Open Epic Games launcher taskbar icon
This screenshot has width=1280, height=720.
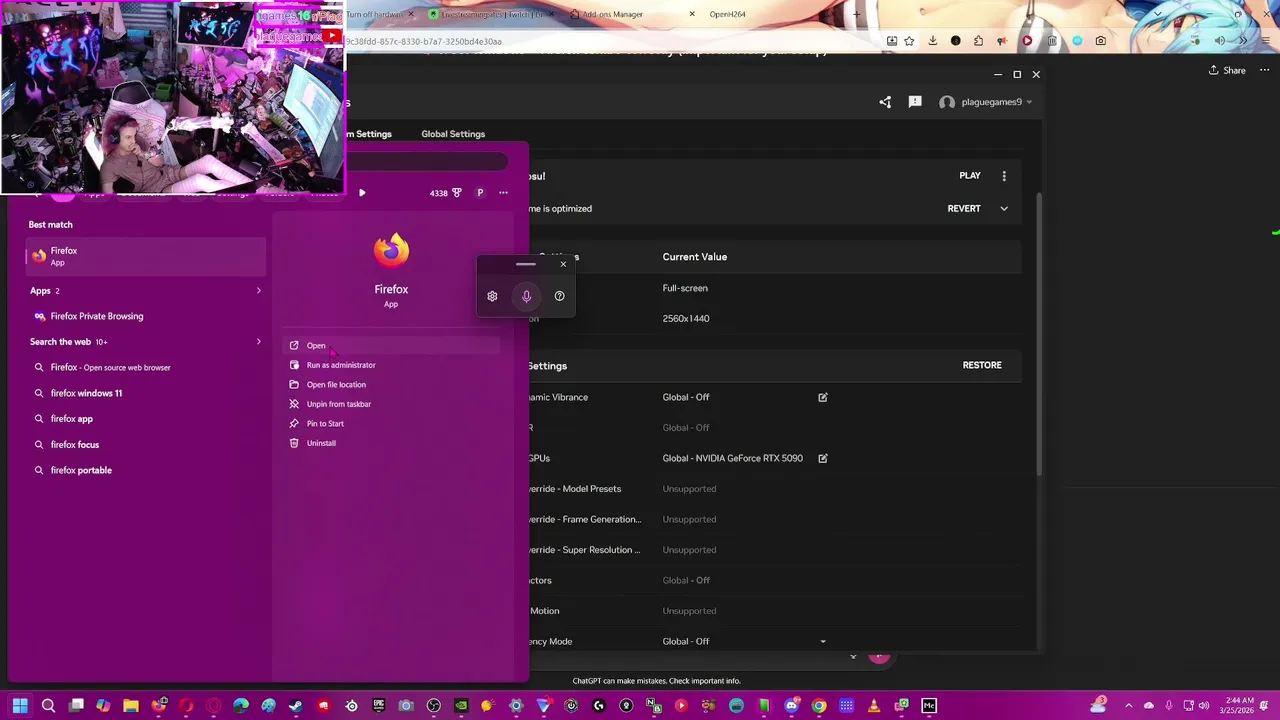379,706
